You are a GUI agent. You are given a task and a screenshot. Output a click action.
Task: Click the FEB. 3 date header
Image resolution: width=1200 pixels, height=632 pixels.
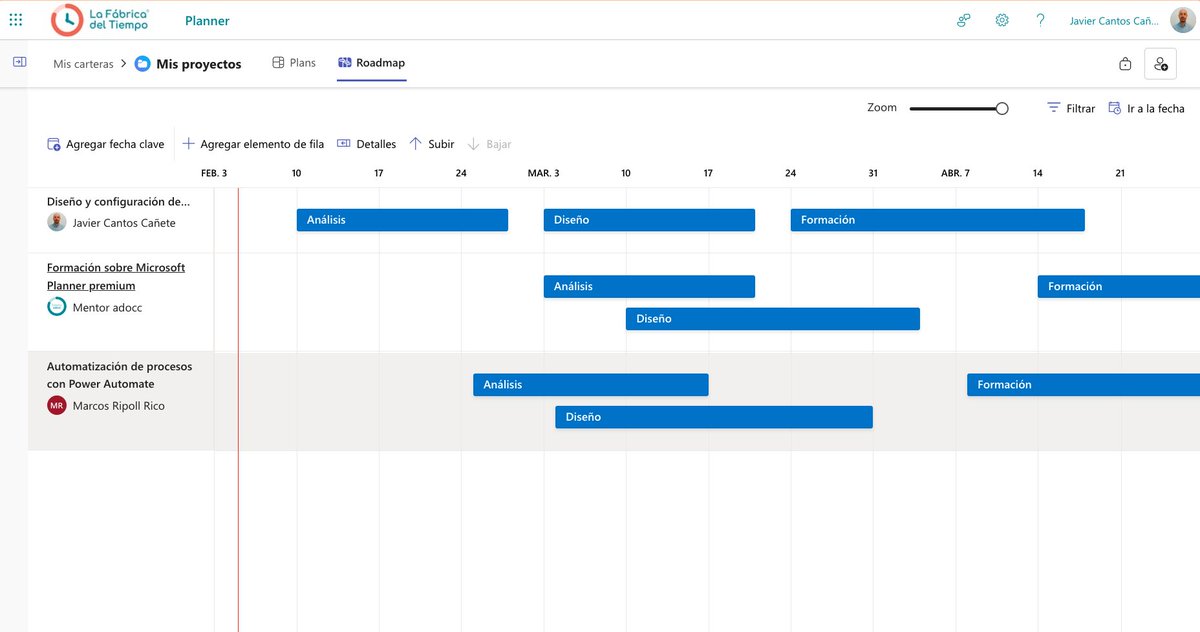pyautogui.click(x=214, y=173)
